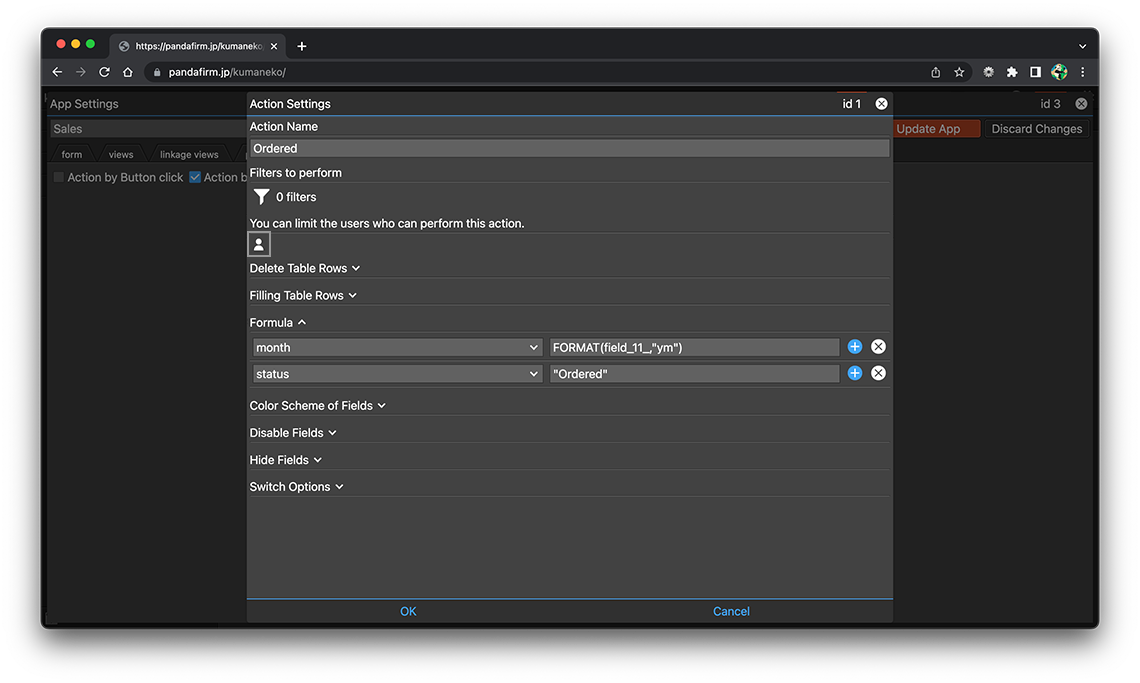Open the status field dropdown
The image size is (1140, 683).
[396, 374]
